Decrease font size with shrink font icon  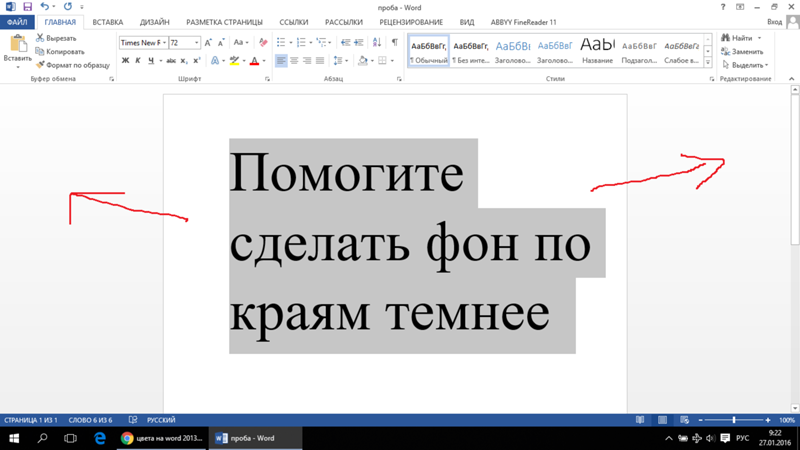pos(221,43)
